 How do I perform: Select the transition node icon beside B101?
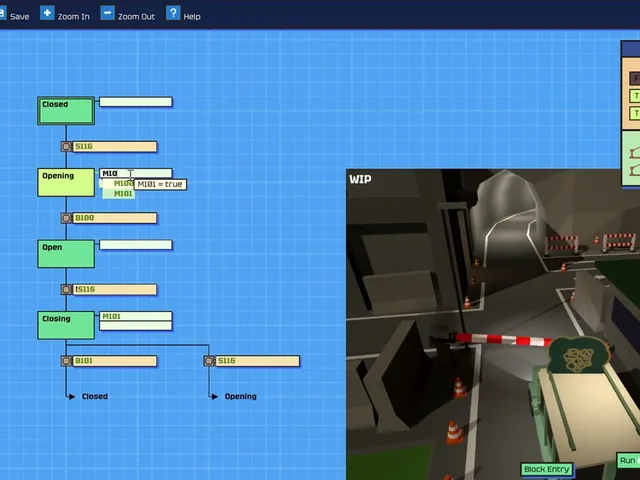(66, 361)
